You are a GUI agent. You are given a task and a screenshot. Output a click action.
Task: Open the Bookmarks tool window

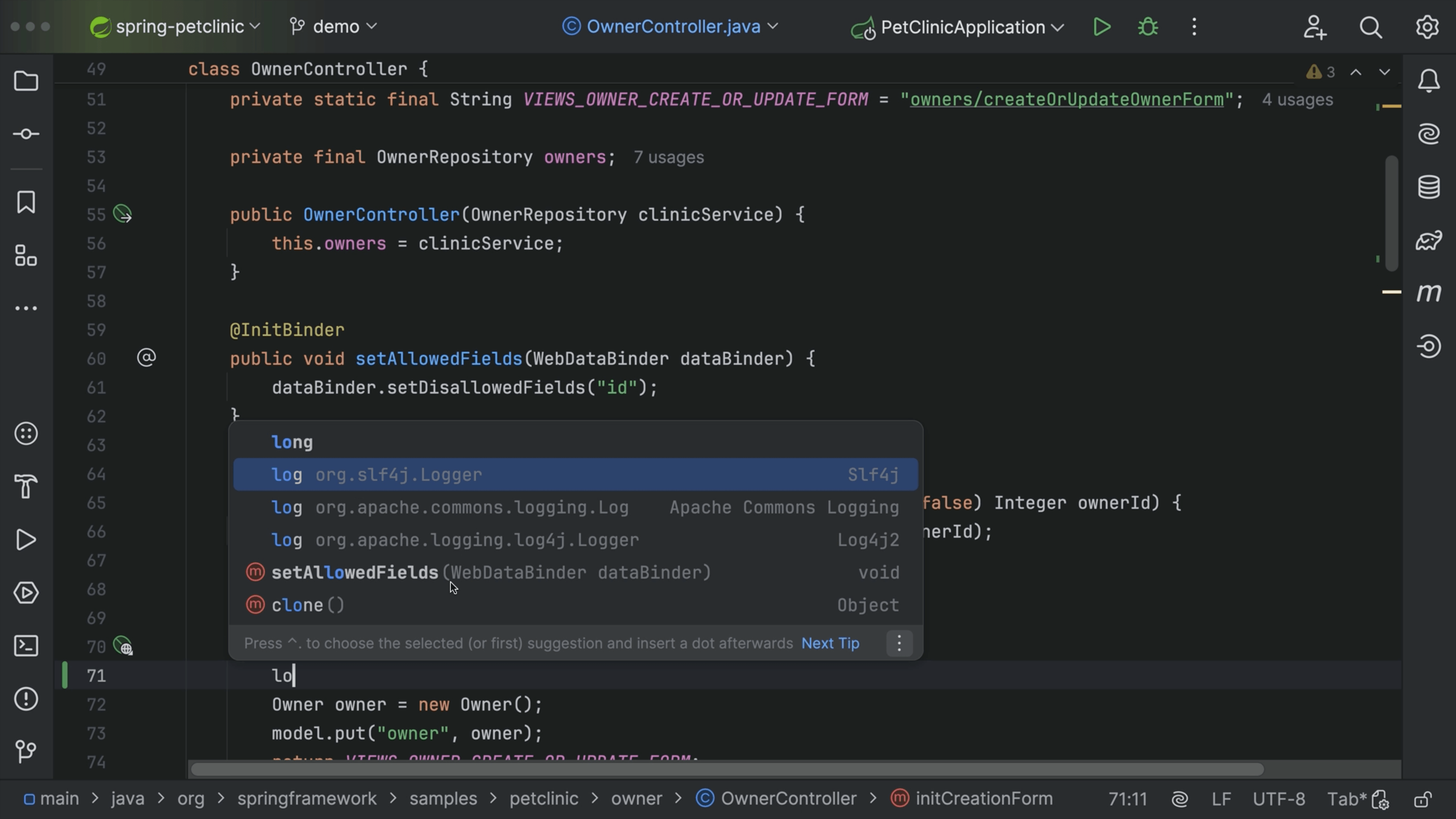[x=27, y=202]
